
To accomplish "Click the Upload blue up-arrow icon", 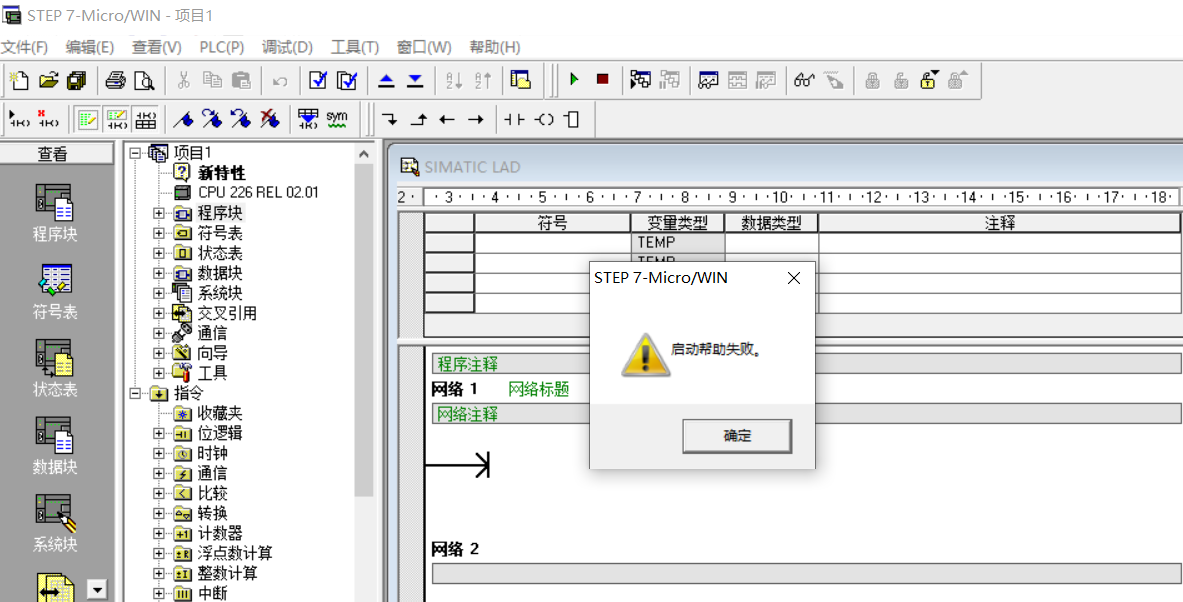I will (386, 80).
